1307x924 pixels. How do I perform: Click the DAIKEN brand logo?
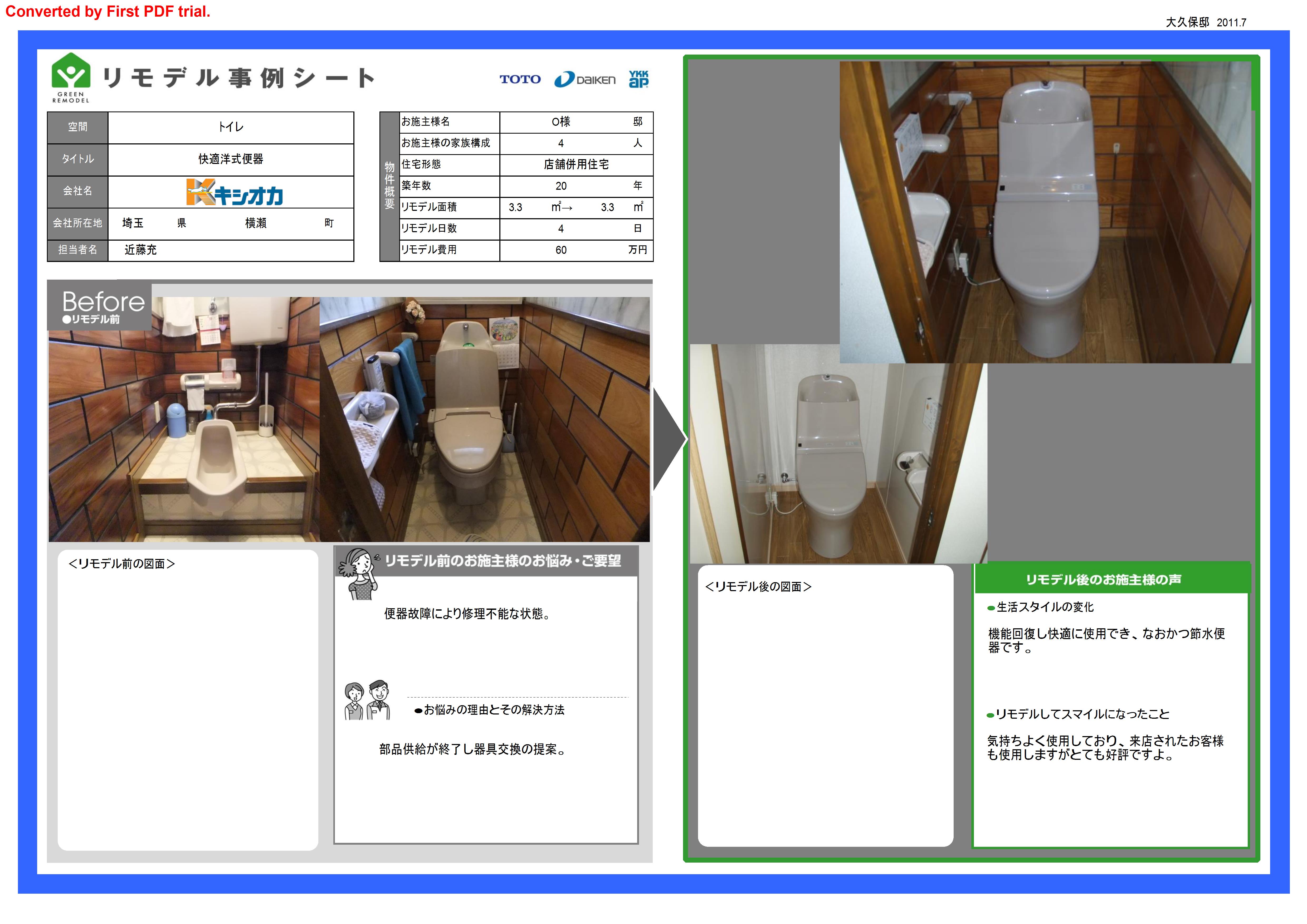pyautogui.click(x=585, y=80)
